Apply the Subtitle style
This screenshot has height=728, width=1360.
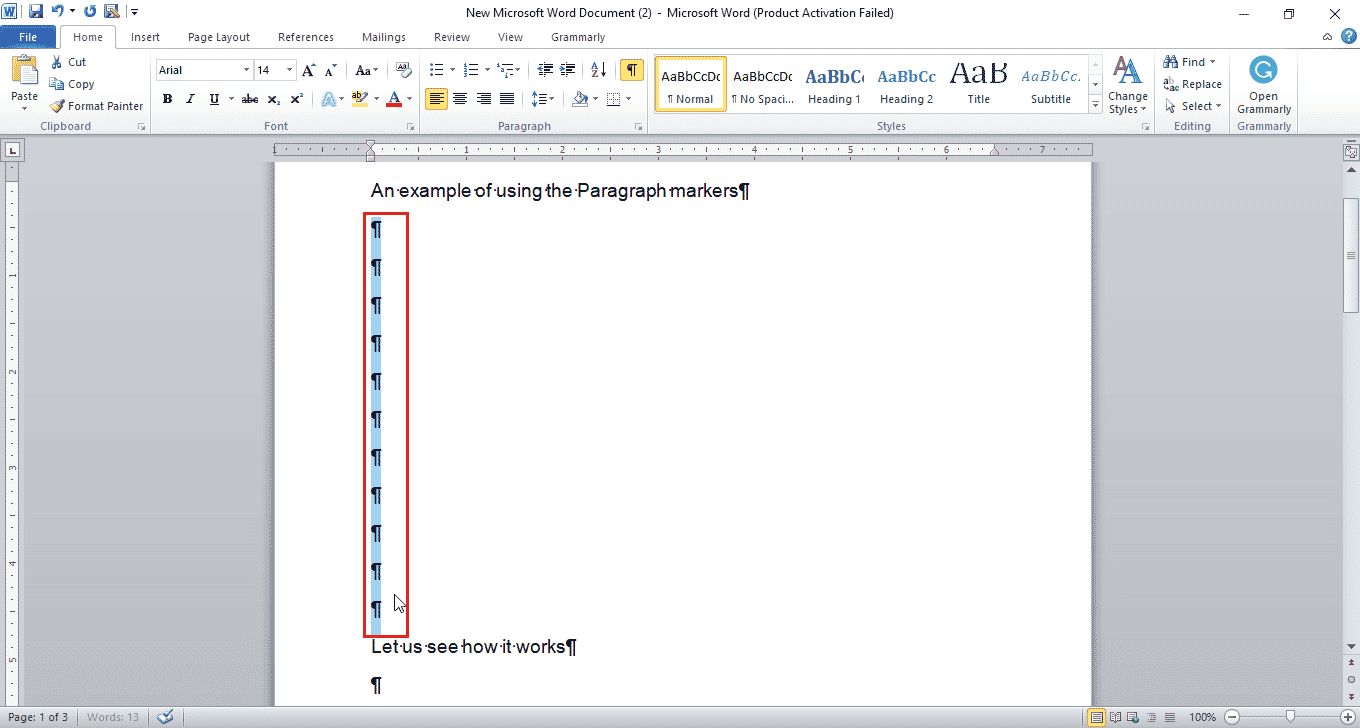click(x=1051, y=83)
